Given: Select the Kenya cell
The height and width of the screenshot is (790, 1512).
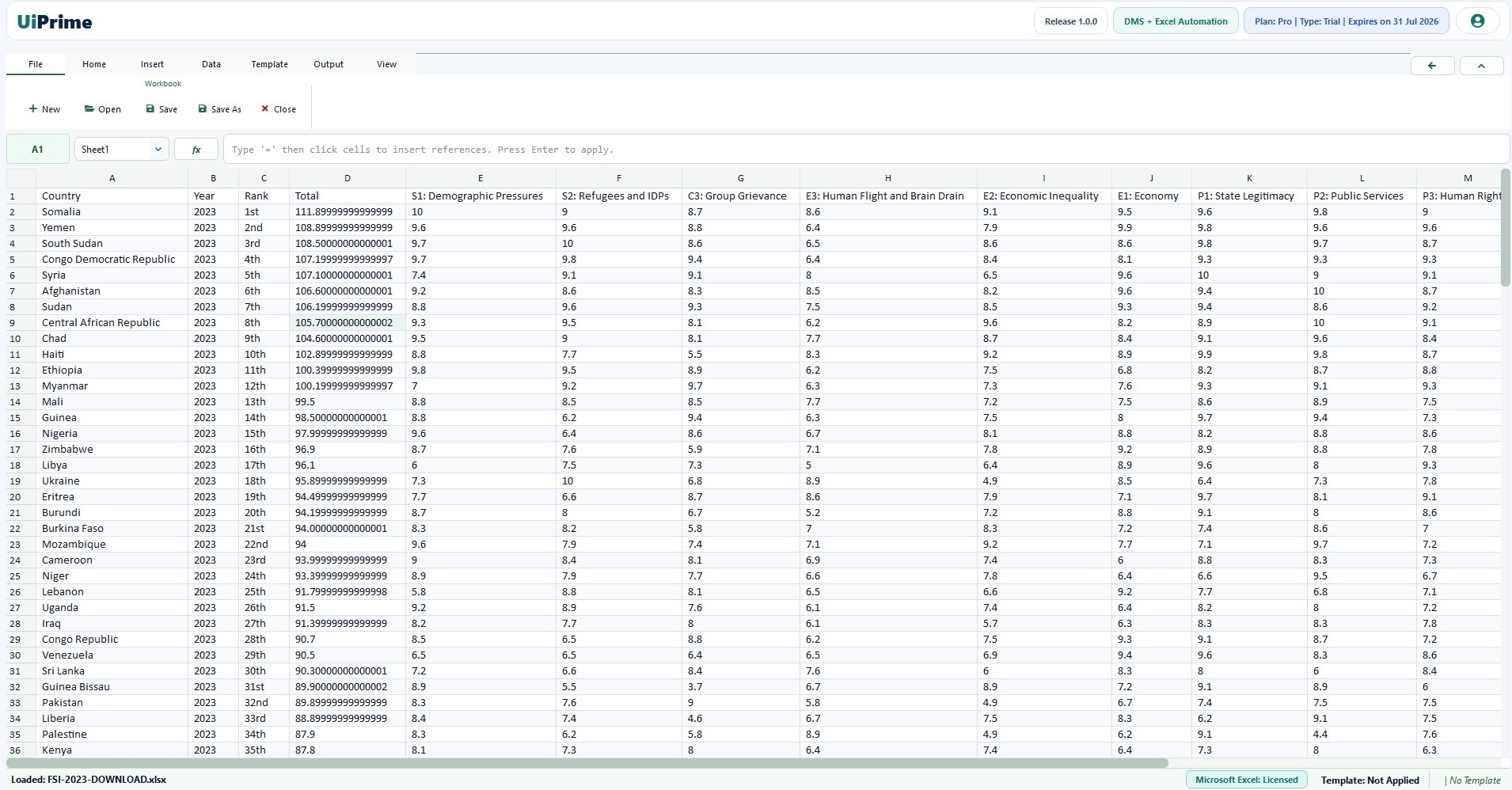Looking at the screenshot, I should (x=112, y=750).
